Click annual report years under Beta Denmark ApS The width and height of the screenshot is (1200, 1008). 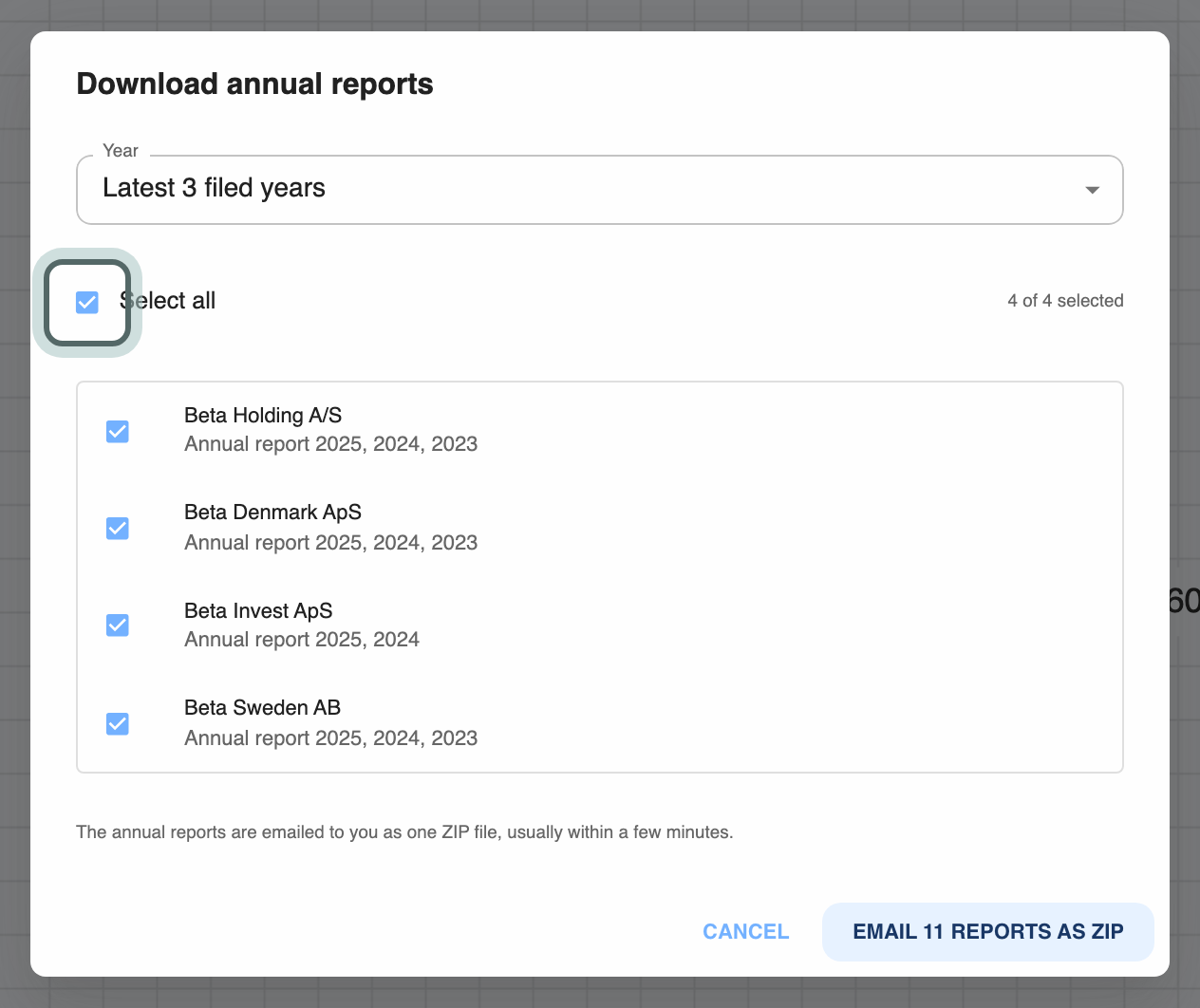[x=330, y=543]
